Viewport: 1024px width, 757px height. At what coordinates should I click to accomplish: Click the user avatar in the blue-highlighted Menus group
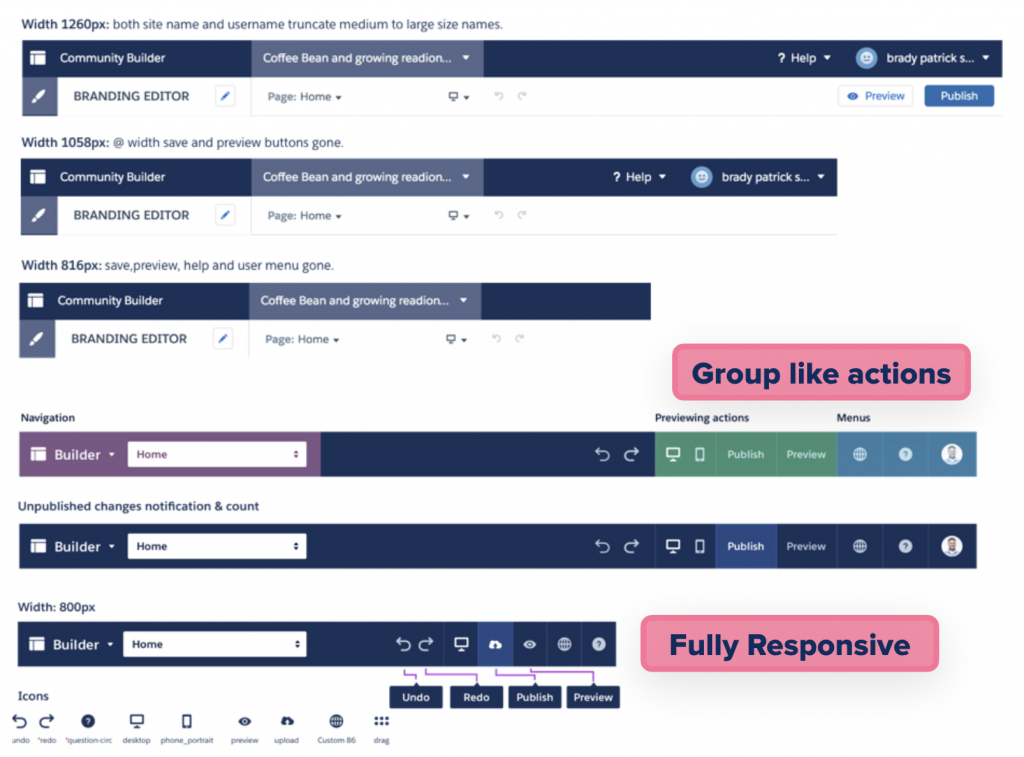pyautogui.click(x=951, y=454)
